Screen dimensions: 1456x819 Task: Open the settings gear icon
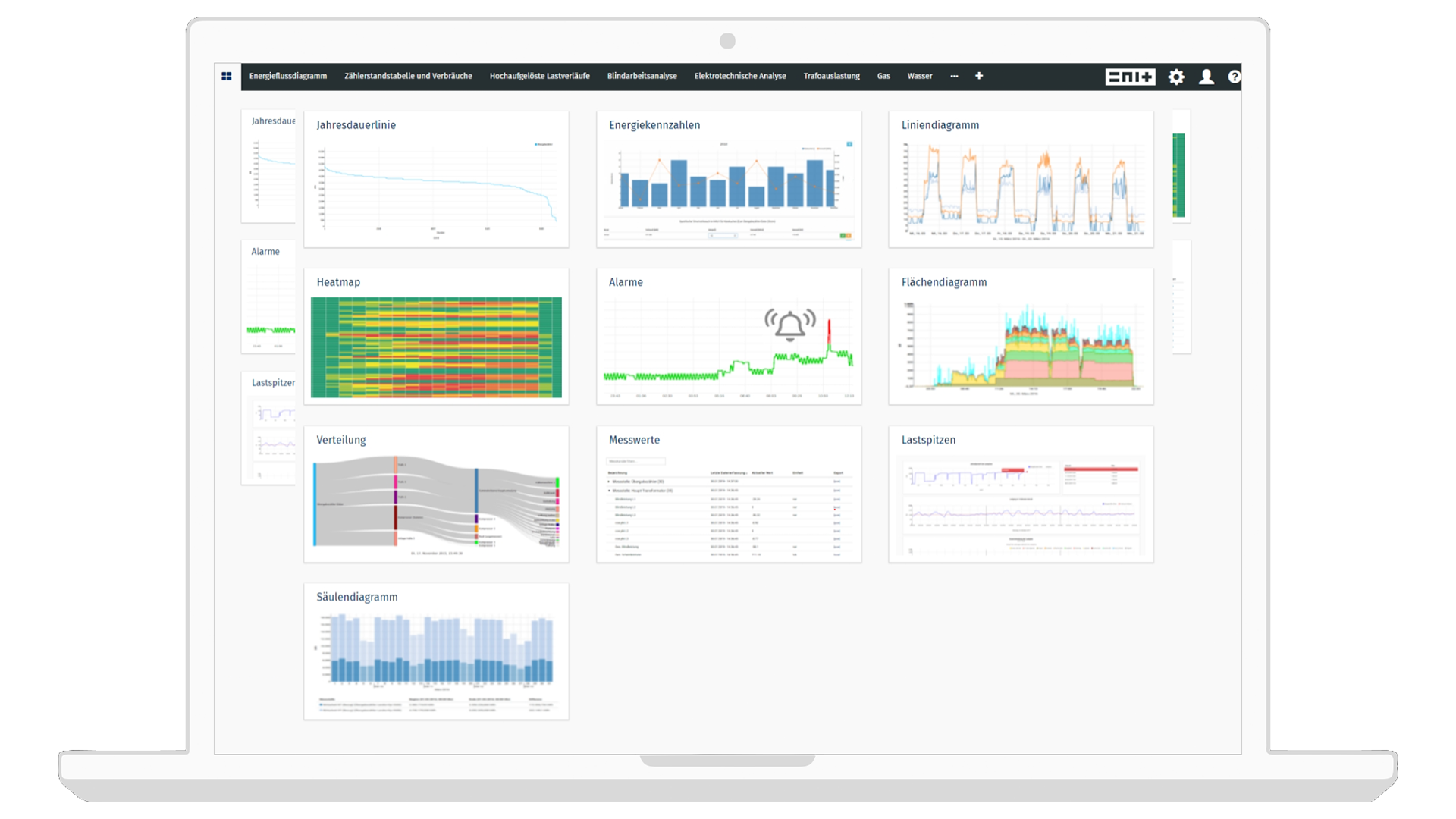pyautogui.click(x=1176, y=77)
